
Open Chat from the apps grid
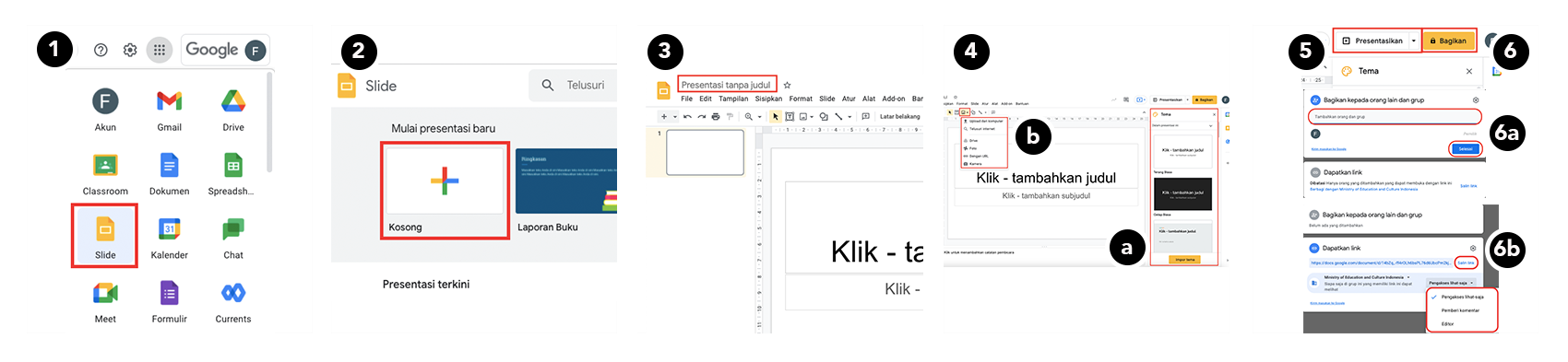[x=233, y=238]
